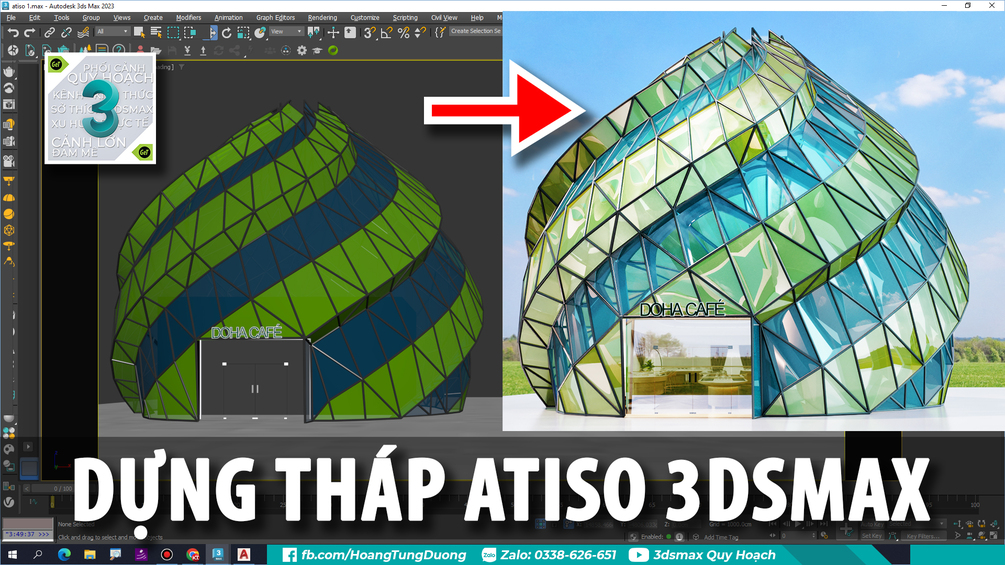This screenshot has width=1005, height=565.
Task: Open the Graph Editors menu
Action: tap(276, 18)
